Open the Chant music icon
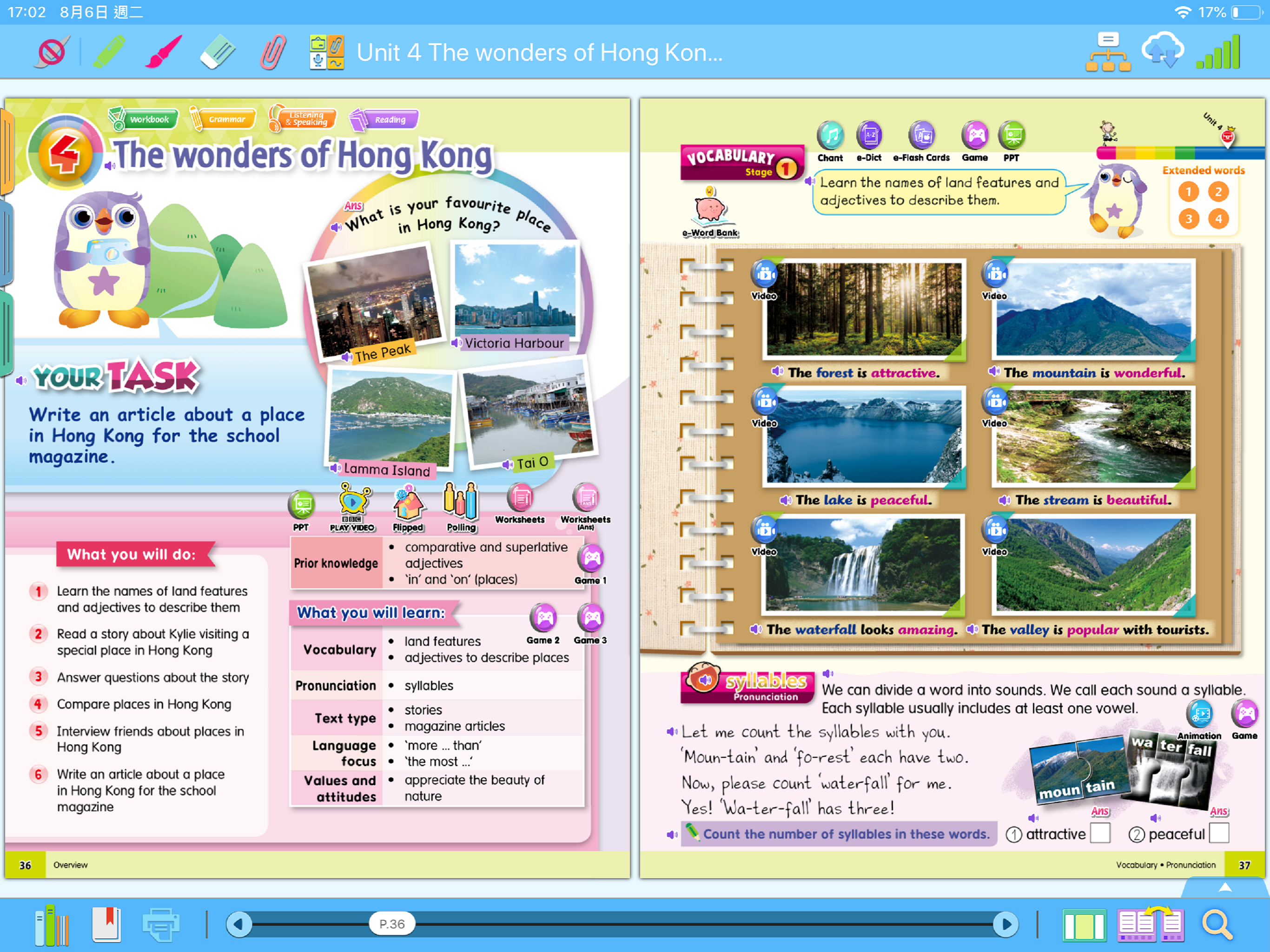This screenshot has height=952, width=1270. (x=830, y=137)
